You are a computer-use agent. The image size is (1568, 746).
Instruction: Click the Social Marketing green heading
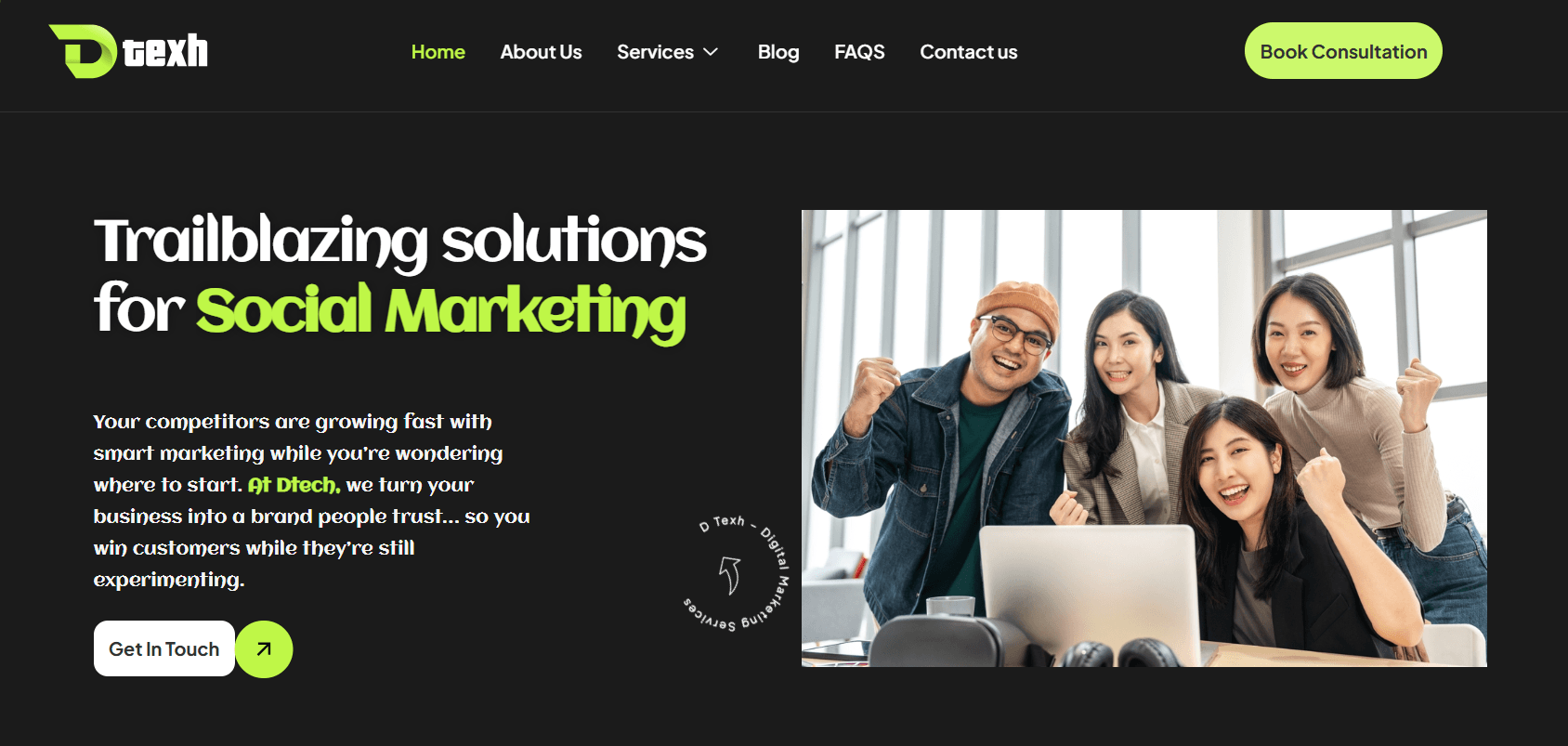(x=440, y=311)
